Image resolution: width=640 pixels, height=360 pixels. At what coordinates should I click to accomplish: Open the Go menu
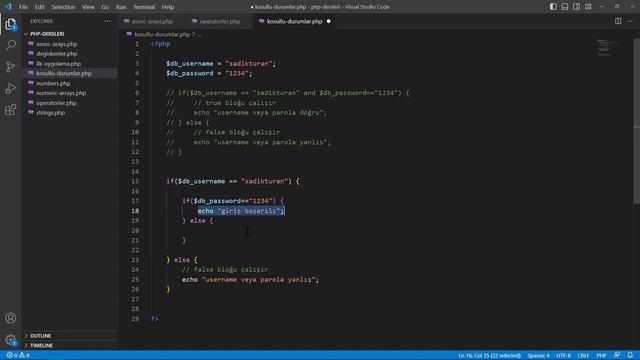105,7
